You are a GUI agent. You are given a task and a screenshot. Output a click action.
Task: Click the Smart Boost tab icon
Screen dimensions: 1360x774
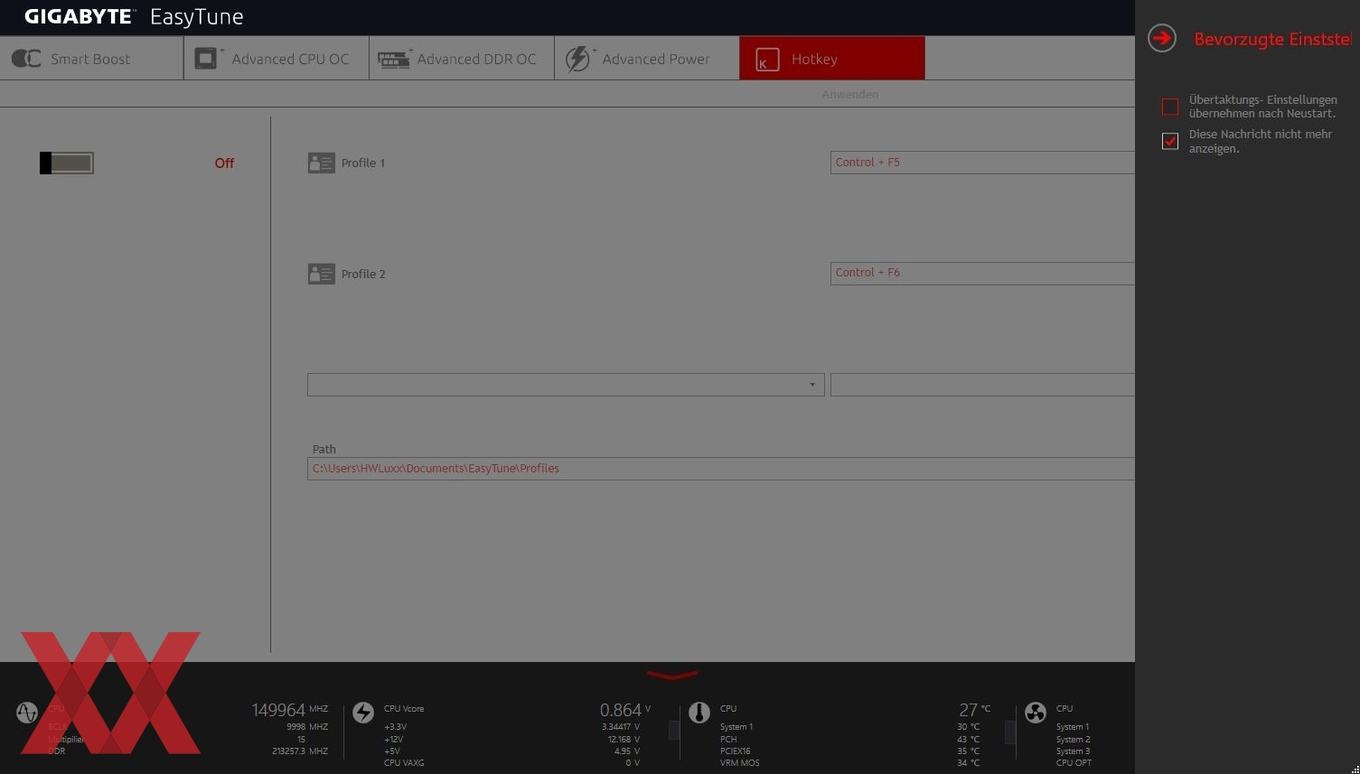tap(26, 59)
